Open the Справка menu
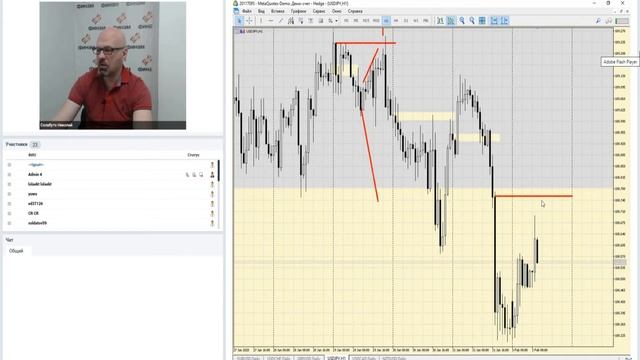The image size is (640, 360). point(355,11)
